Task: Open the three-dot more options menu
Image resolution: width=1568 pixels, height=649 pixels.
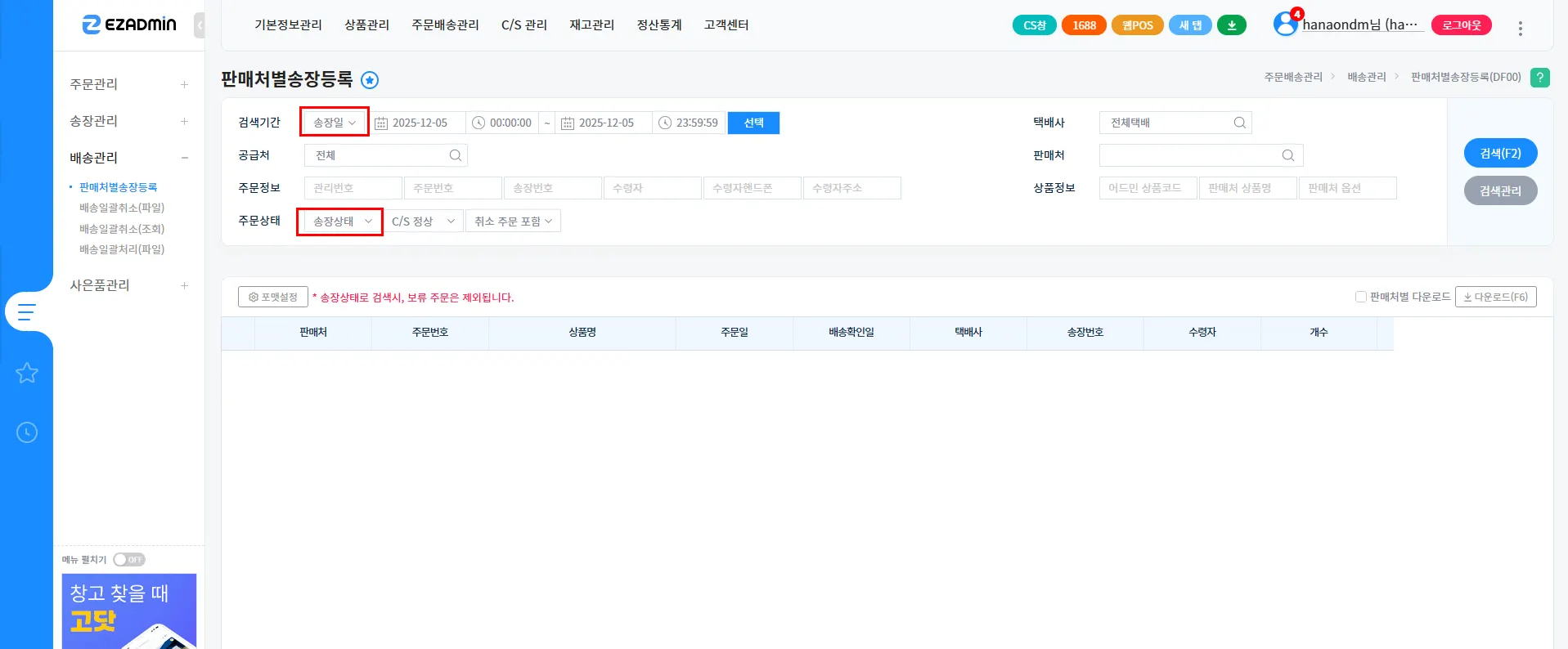Action: tap(1521, 28)
